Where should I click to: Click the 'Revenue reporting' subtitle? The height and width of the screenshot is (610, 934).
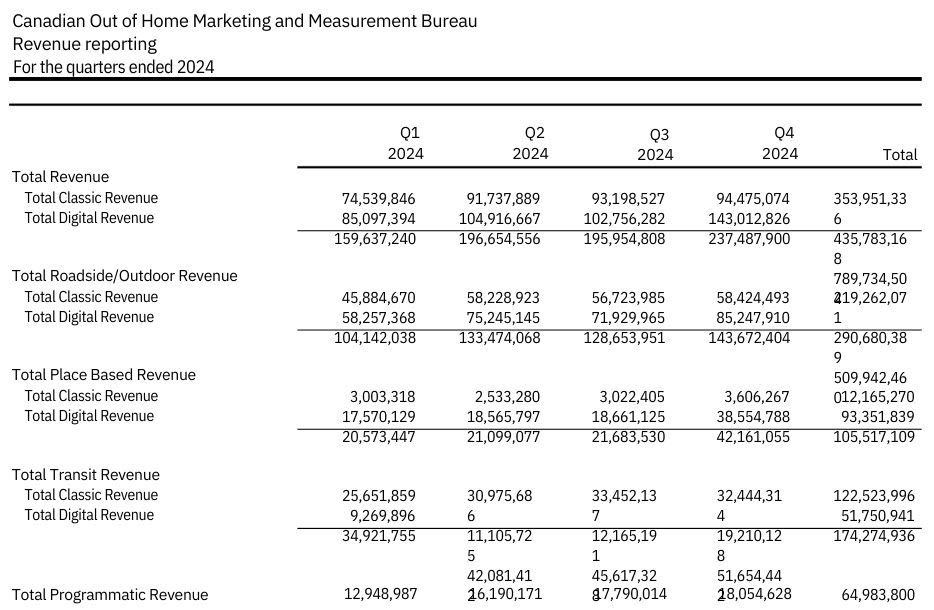coord(84,44)
